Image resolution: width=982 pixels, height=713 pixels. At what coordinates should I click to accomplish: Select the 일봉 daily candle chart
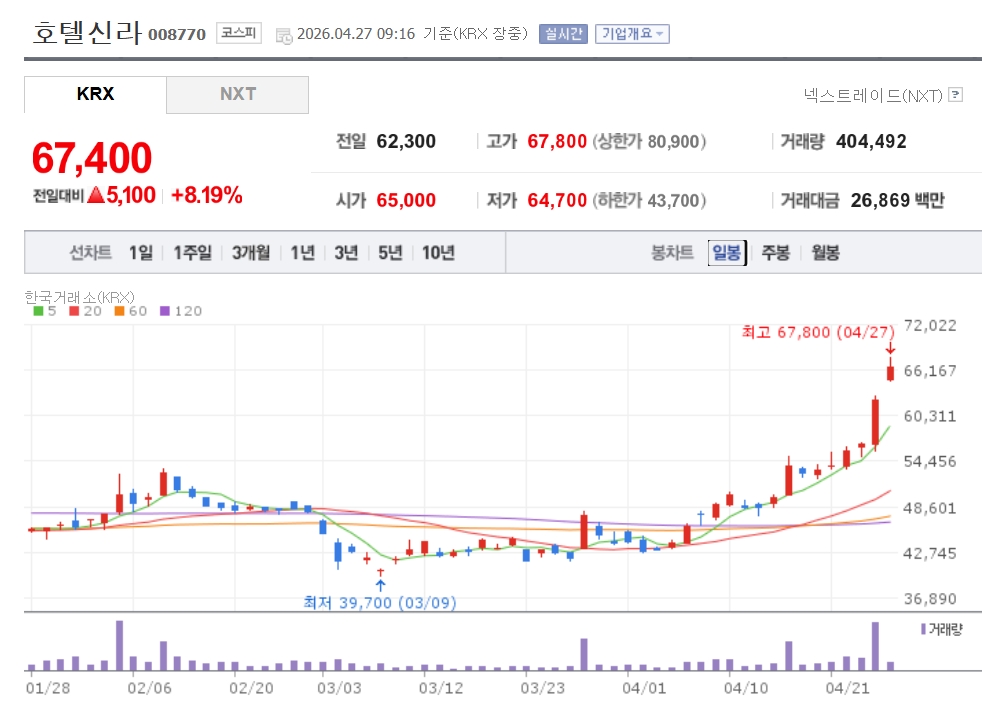click(726, 253)
